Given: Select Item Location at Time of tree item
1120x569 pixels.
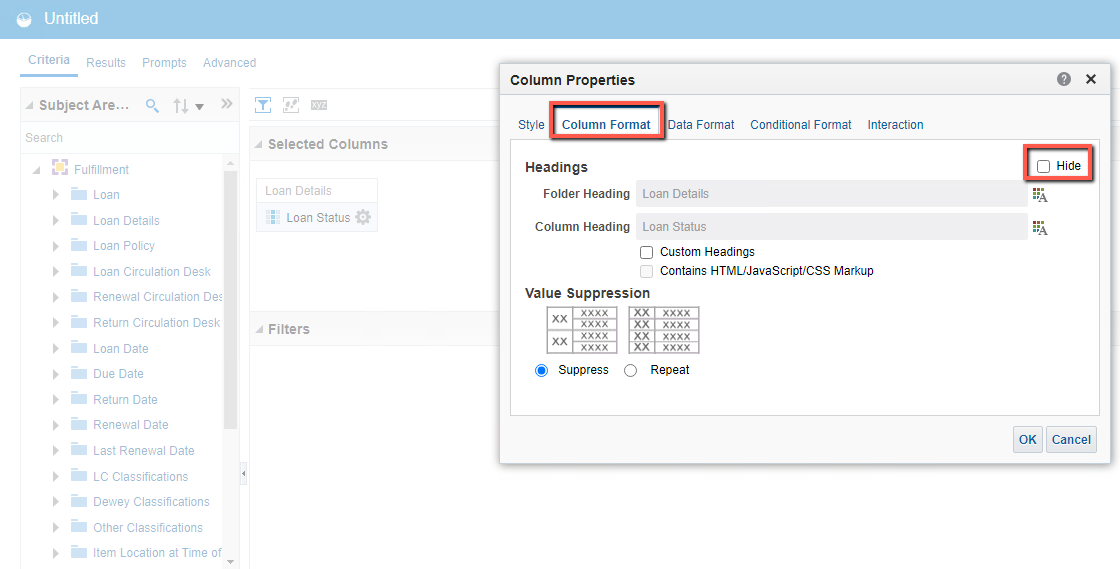Looking at the screenshot, I should 157,553.
